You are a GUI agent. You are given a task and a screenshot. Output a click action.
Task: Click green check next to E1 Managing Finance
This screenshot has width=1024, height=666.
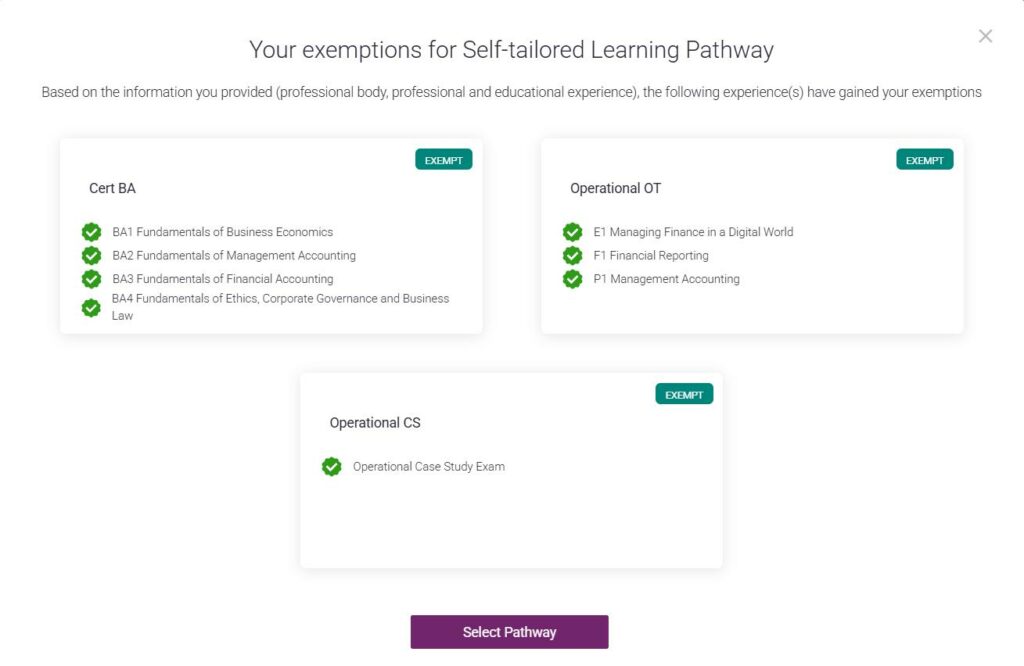tap(572, 232)
